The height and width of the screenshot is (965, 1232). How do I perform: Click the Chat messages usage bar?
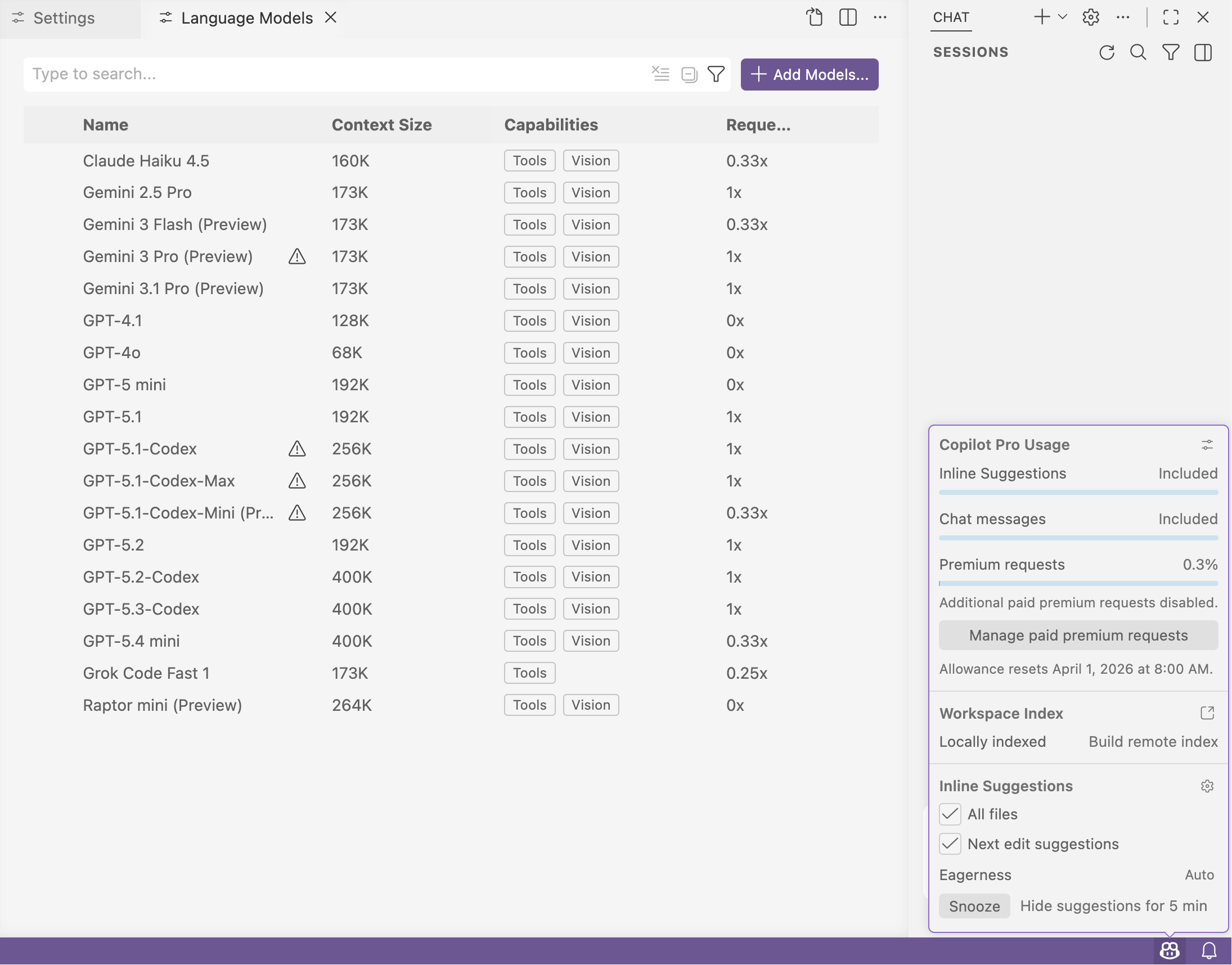click(1078, 538)
